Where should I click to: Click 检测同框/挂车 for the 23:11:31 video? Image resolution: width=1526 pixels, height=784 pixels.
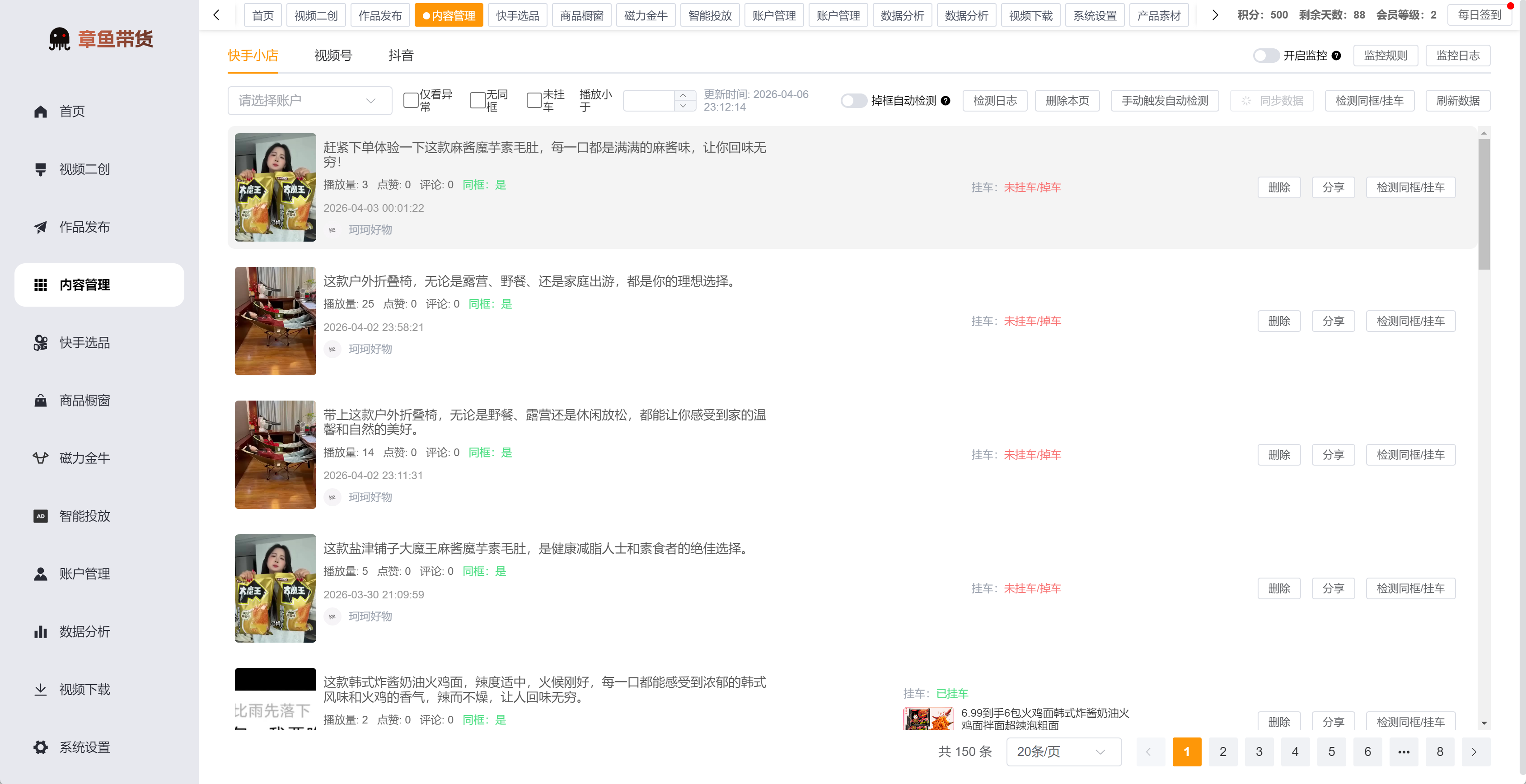1411,455
